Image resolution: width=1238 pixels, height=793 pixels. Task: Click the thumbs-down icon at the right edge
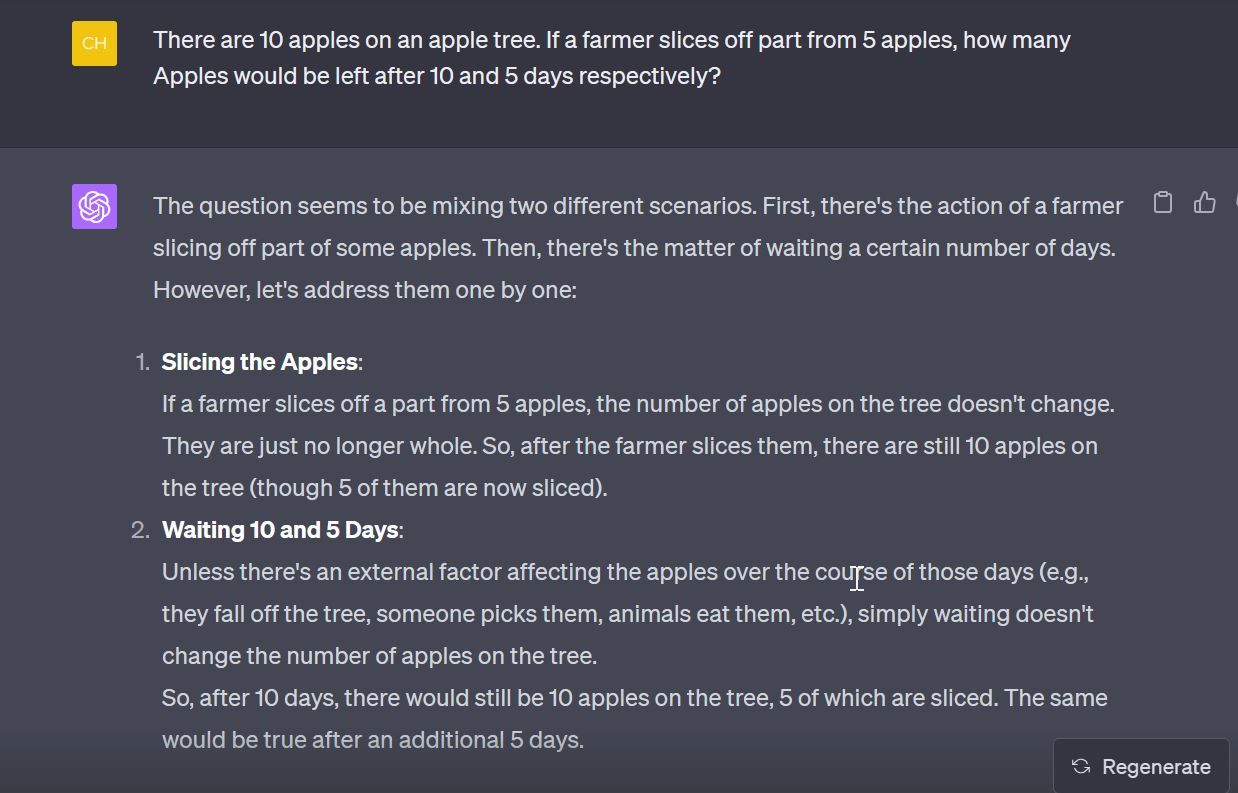pos(1235,202)
